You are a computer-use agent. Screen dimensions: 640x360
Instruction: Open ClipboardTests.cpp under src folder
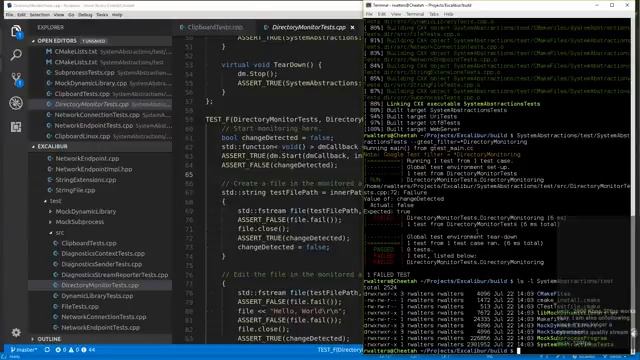coord(89,243)
